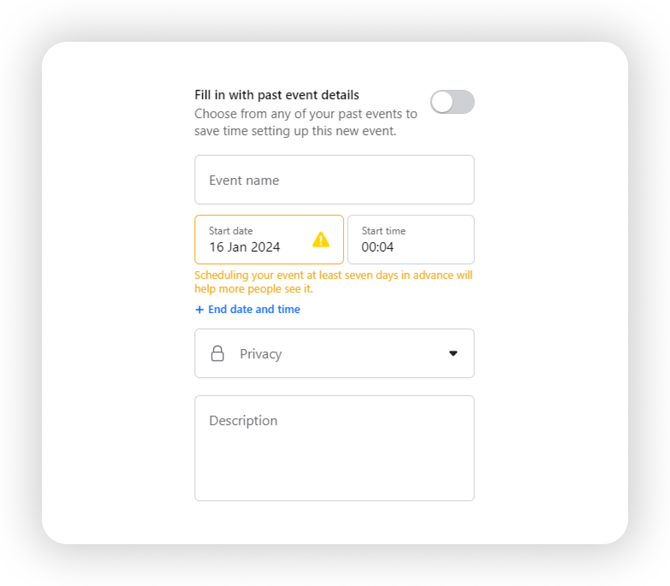Open the Start time field

[x=410, y=240]
